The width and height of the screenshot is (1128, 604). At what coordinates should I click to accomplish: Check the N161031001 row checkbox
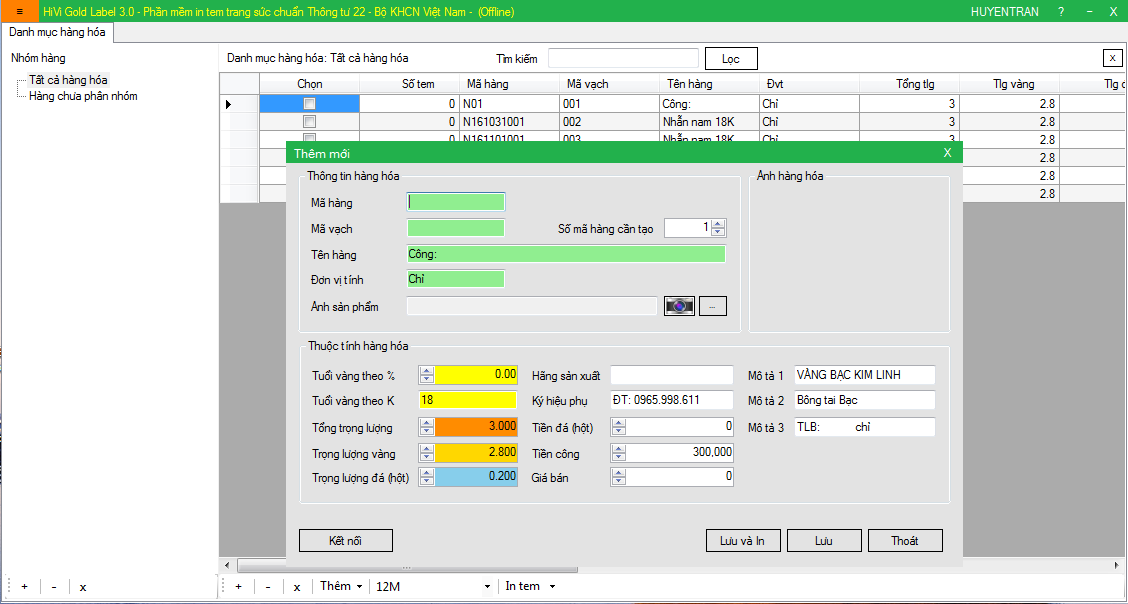pos(309,122)
